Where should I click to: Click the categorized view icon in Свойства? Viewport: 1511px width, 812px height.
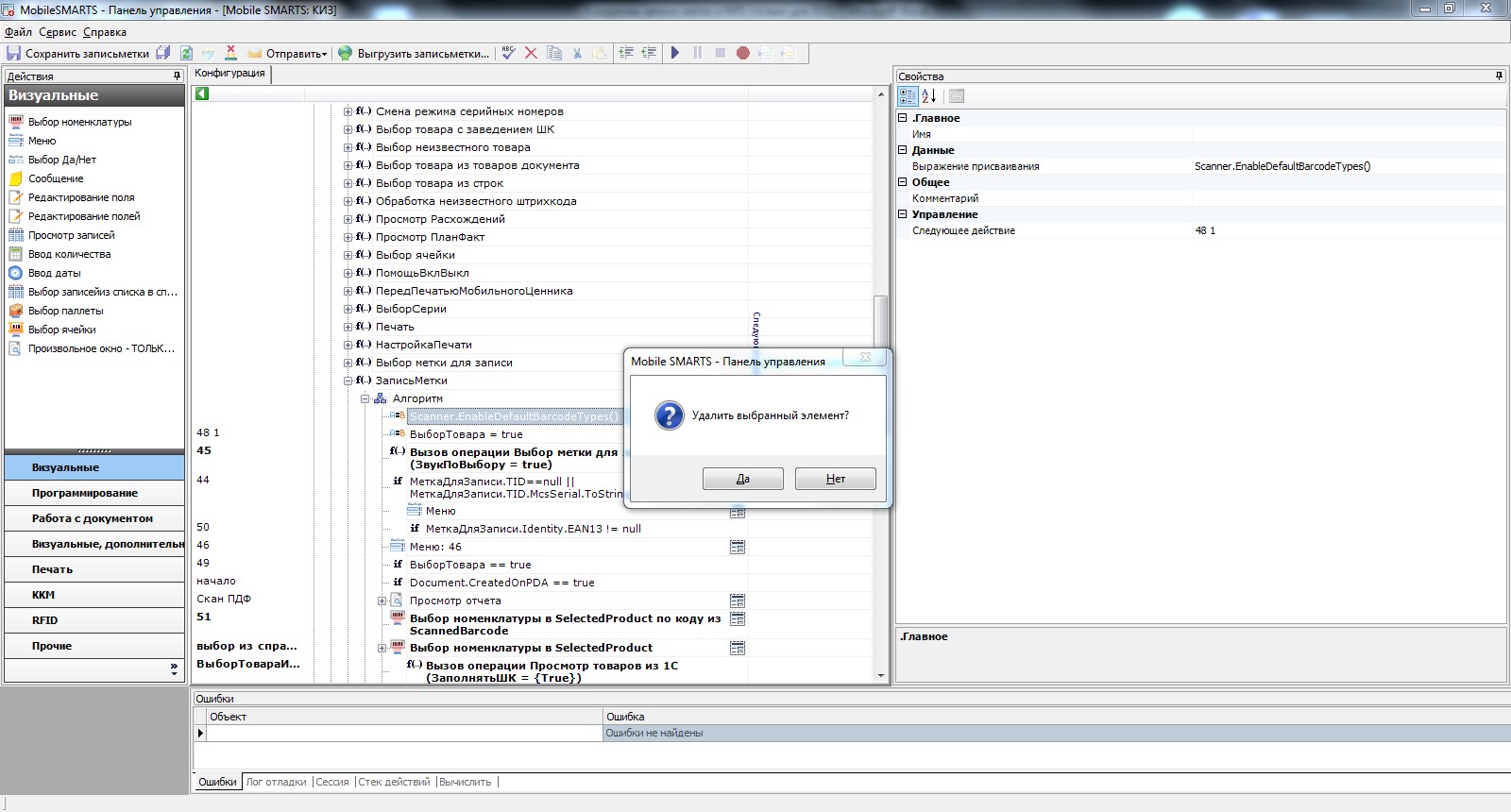(908, 95)
